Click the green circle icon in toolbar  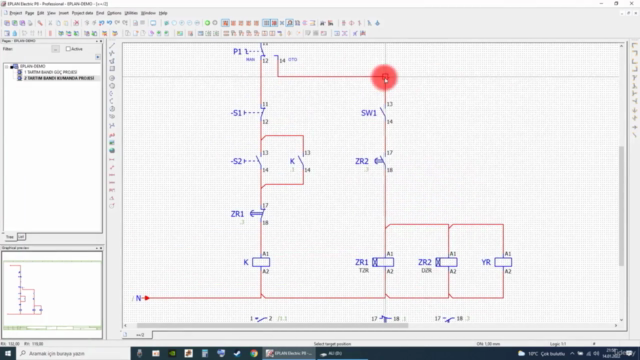[x=207, y=23]
